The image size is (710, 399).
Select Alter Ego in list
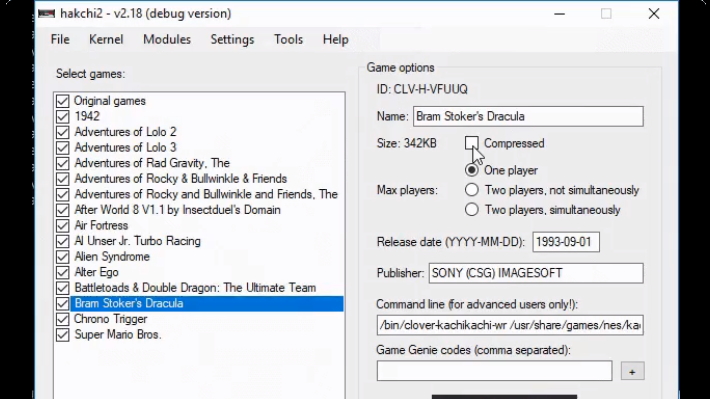pyautogui.click(x=96, y=272)
